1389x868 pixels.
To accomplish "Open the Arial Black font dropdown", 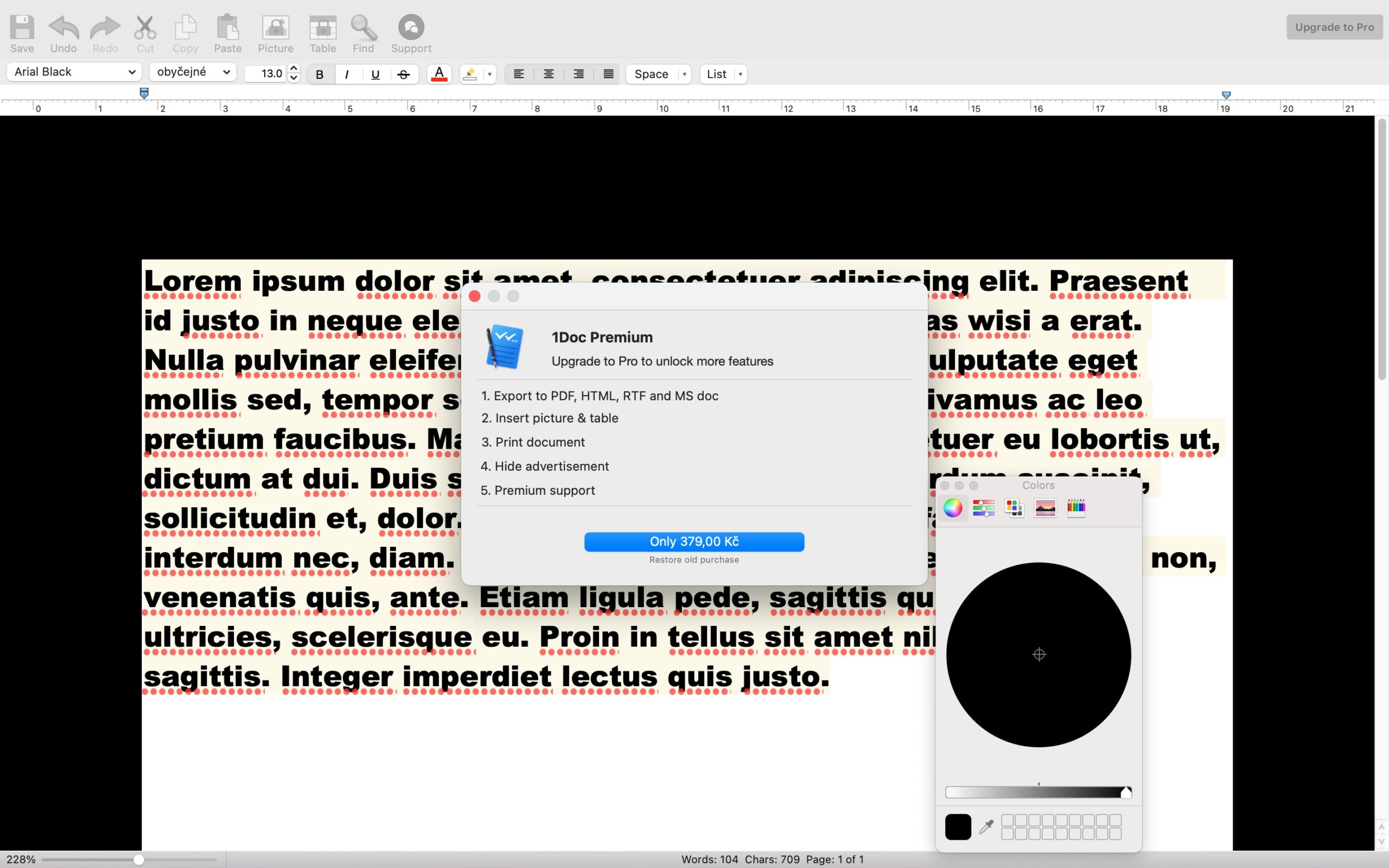I will (x=74, y=72).
